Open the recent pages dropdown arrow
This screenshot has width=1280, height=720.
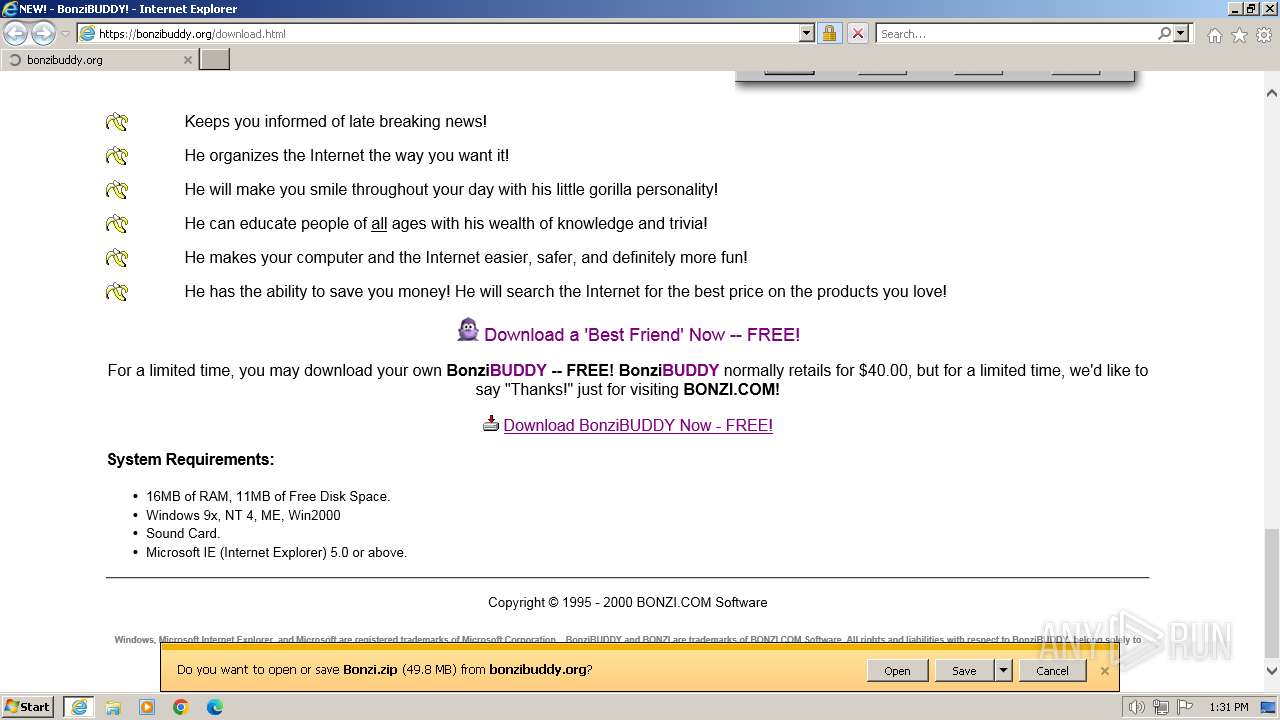tap(65, 34)
